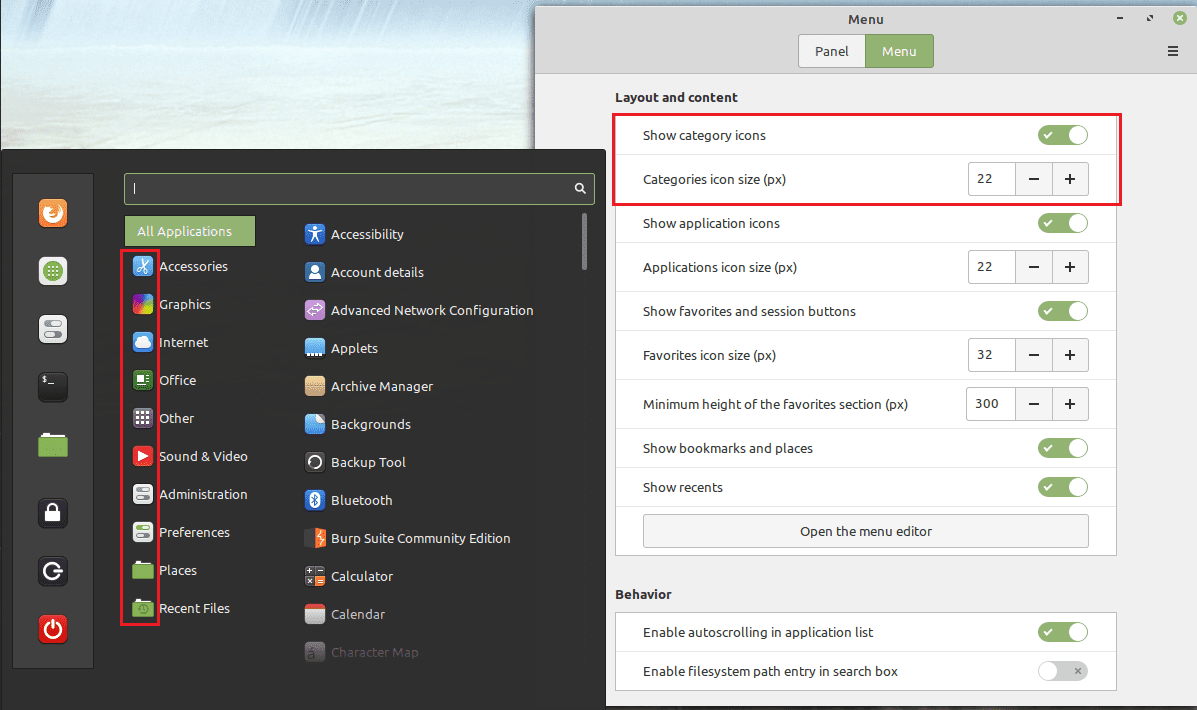1197x710 pixels.
Task: Toggle Show recents switch
Action: (x=1063, y=487)
